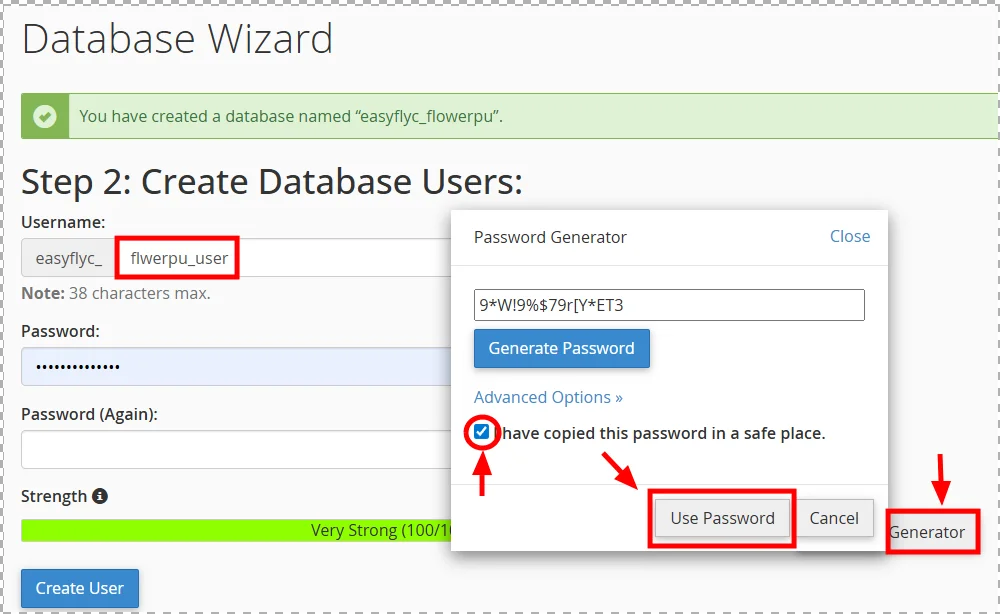Click the 38 characters max note
1000x614 pixels.
(x=110, y=293)
